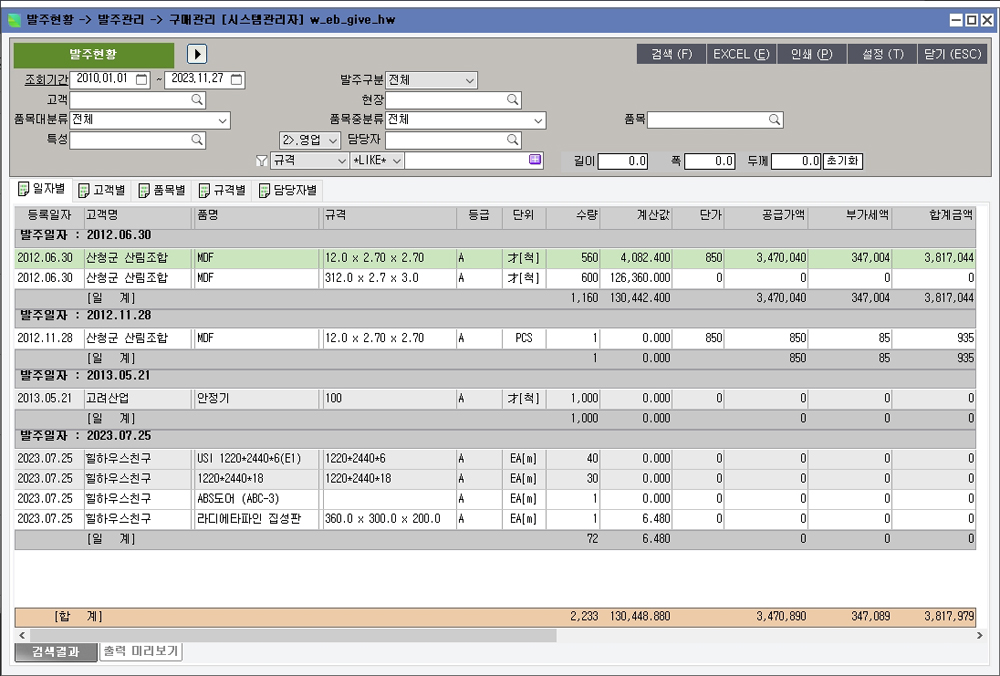Click the scrollbar left arrow
1000x676 pixels.
22,635
